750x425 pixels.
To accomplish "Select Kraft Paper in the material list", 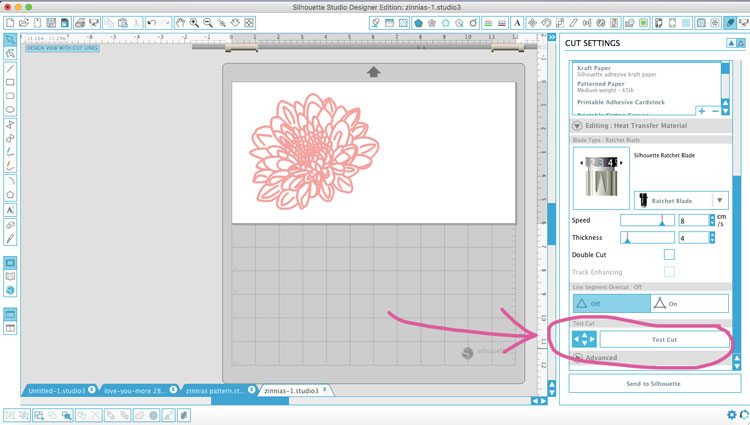I will pos(617,71).
